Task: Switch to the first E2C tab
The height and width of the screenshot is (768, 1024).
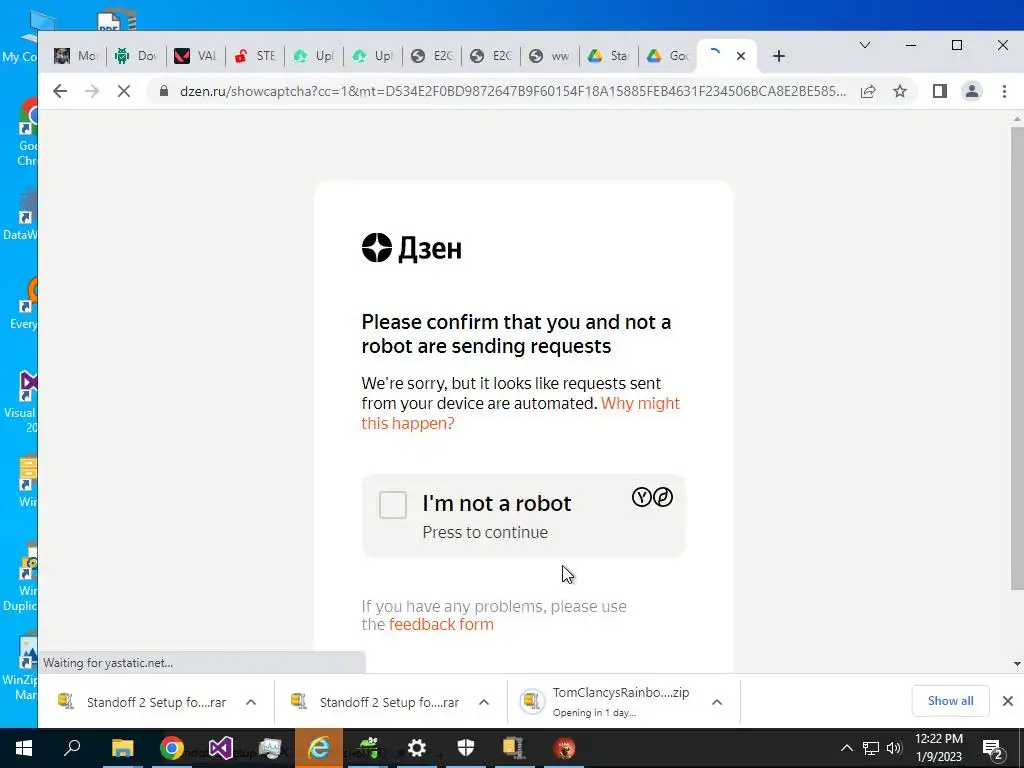Action: point(432,56)
